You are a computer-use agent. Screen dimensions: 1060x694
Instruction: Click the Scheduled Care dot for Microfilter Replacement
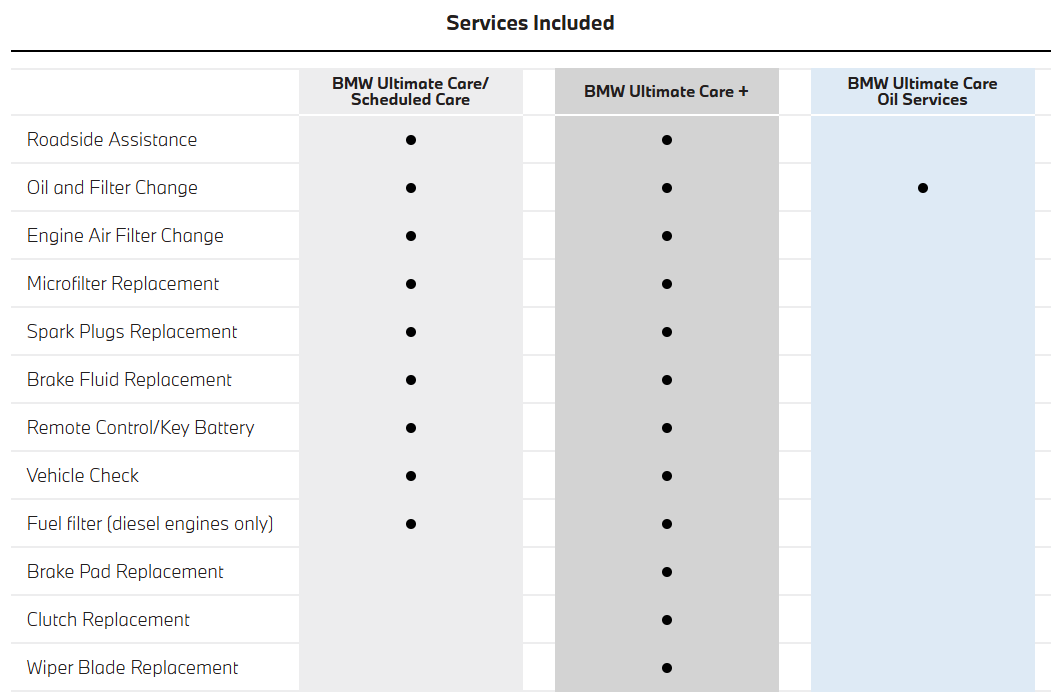click(x=410, y=284)
